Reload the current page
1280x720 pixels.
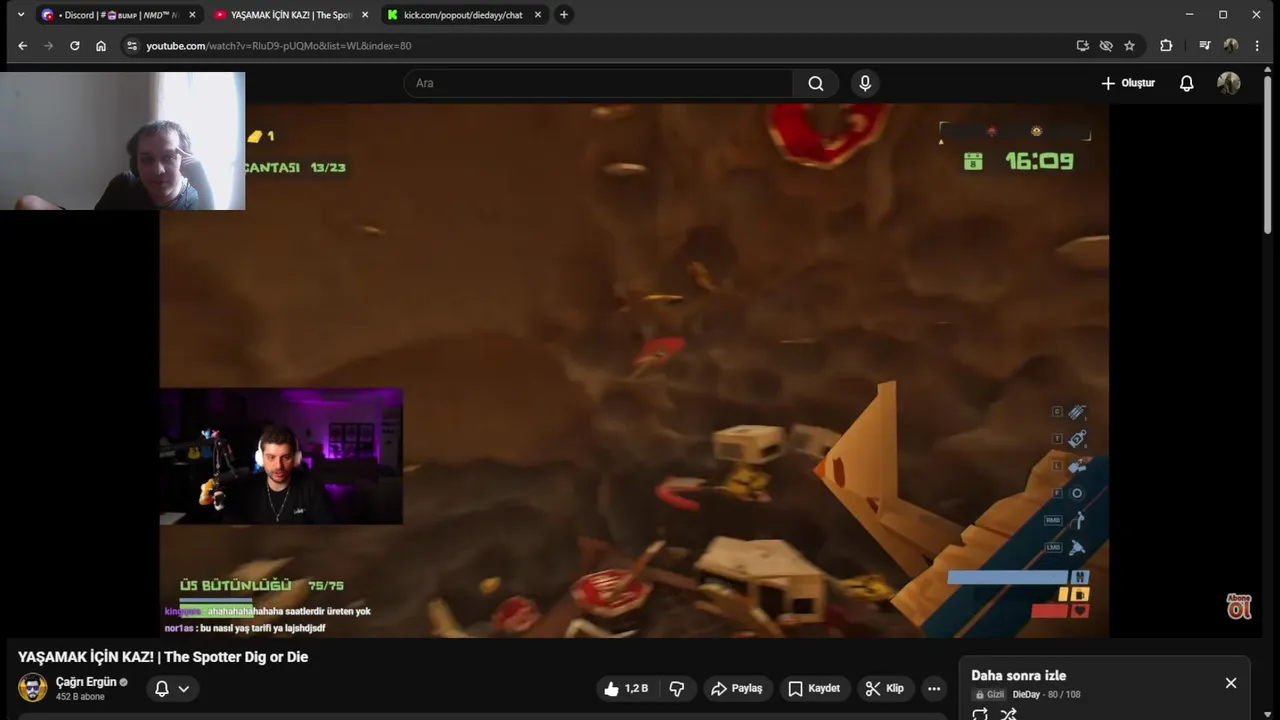pos(74,46)
